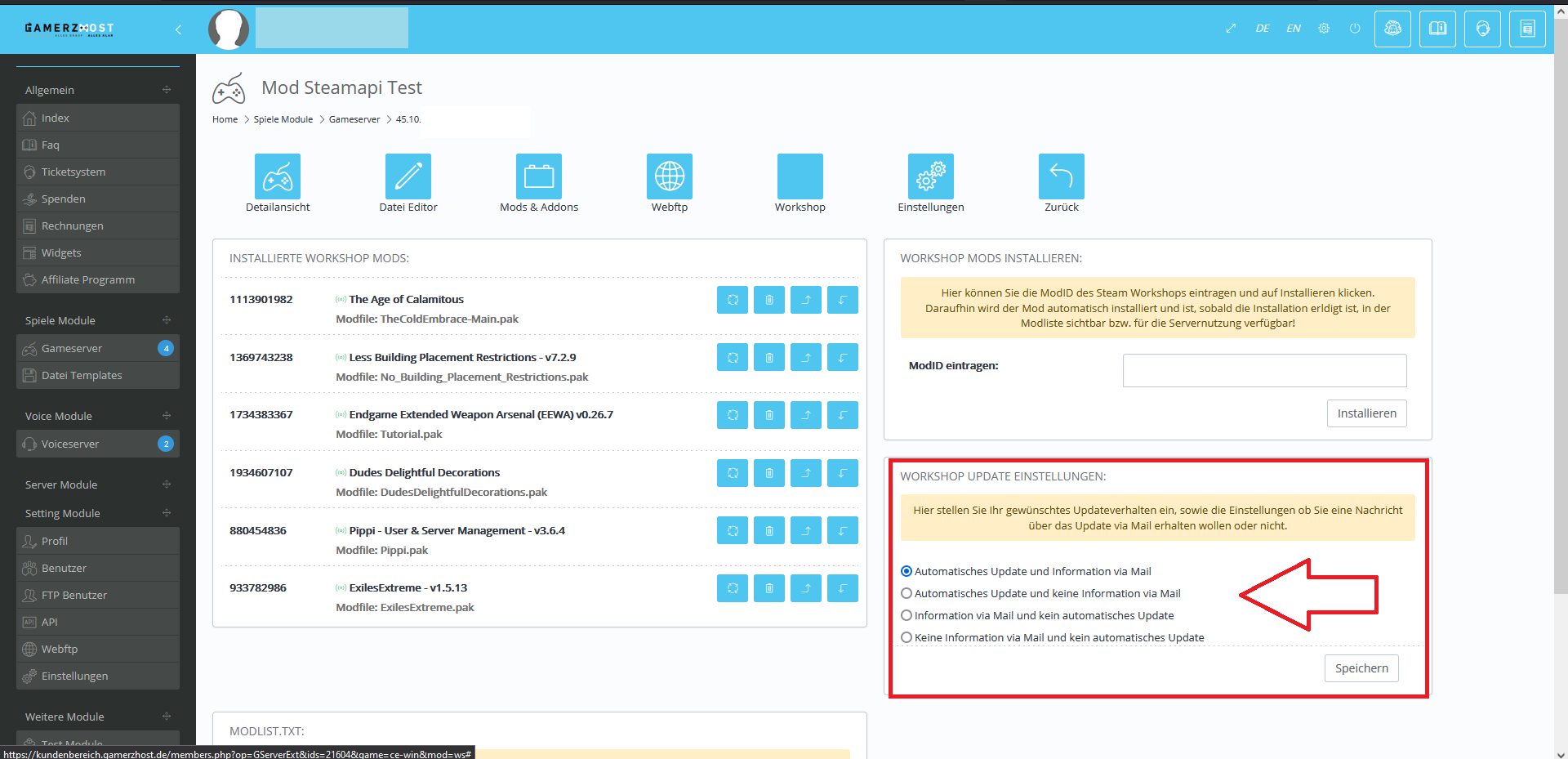The width and height of the screenshot is (1568, 759).
Task: Open Mods & Addons icon
Action: 538,176
